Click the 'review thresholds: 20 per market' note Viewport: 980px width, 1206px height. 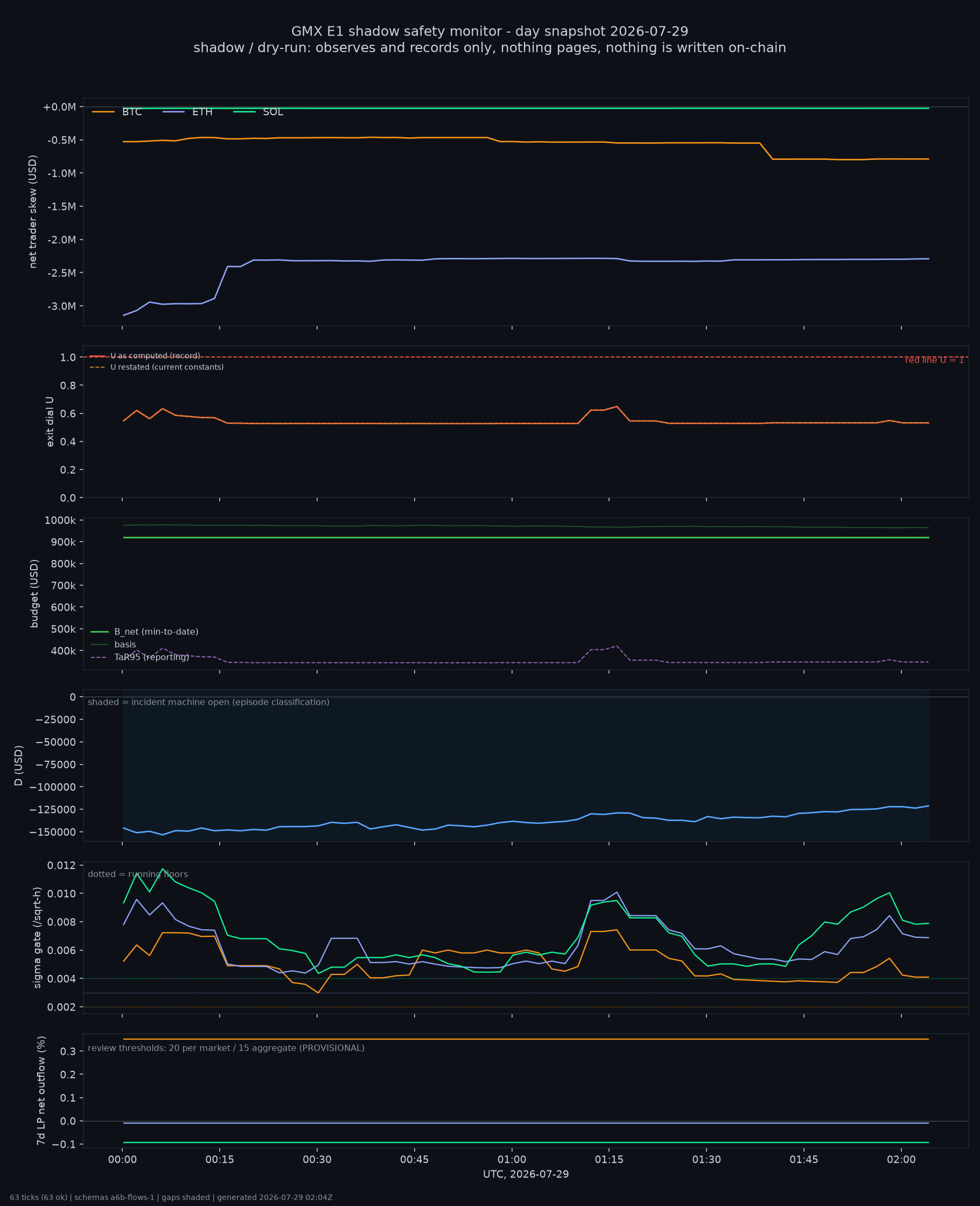pos(226,1048)
